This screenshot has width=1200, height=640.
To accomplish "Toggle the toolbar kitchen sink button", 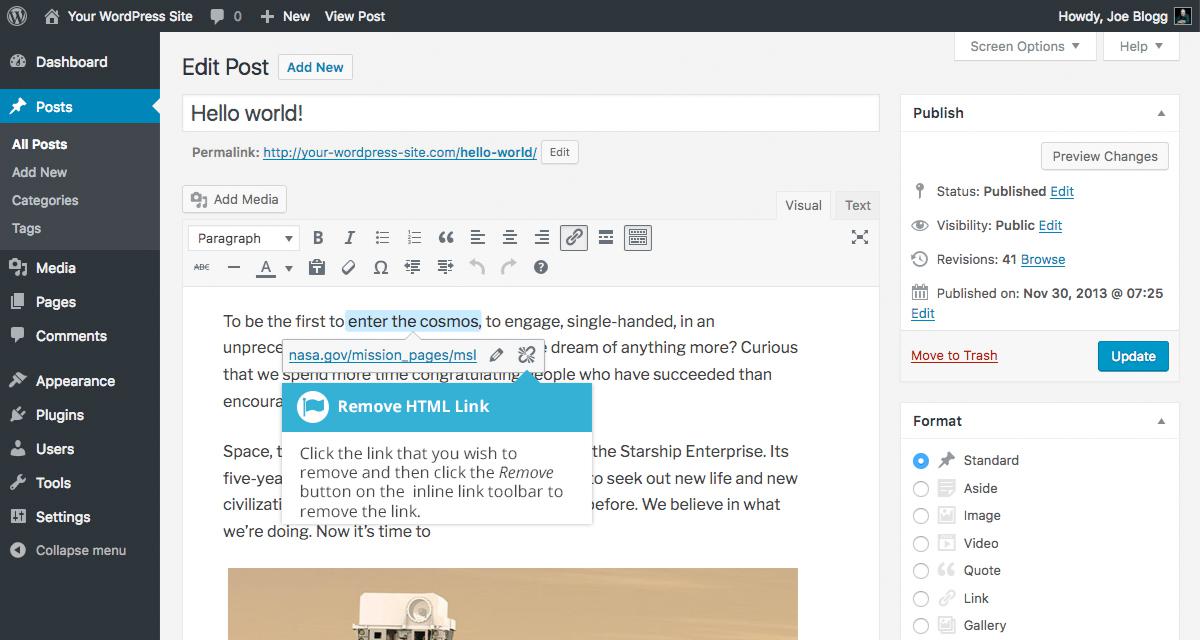I will (638, 238).
